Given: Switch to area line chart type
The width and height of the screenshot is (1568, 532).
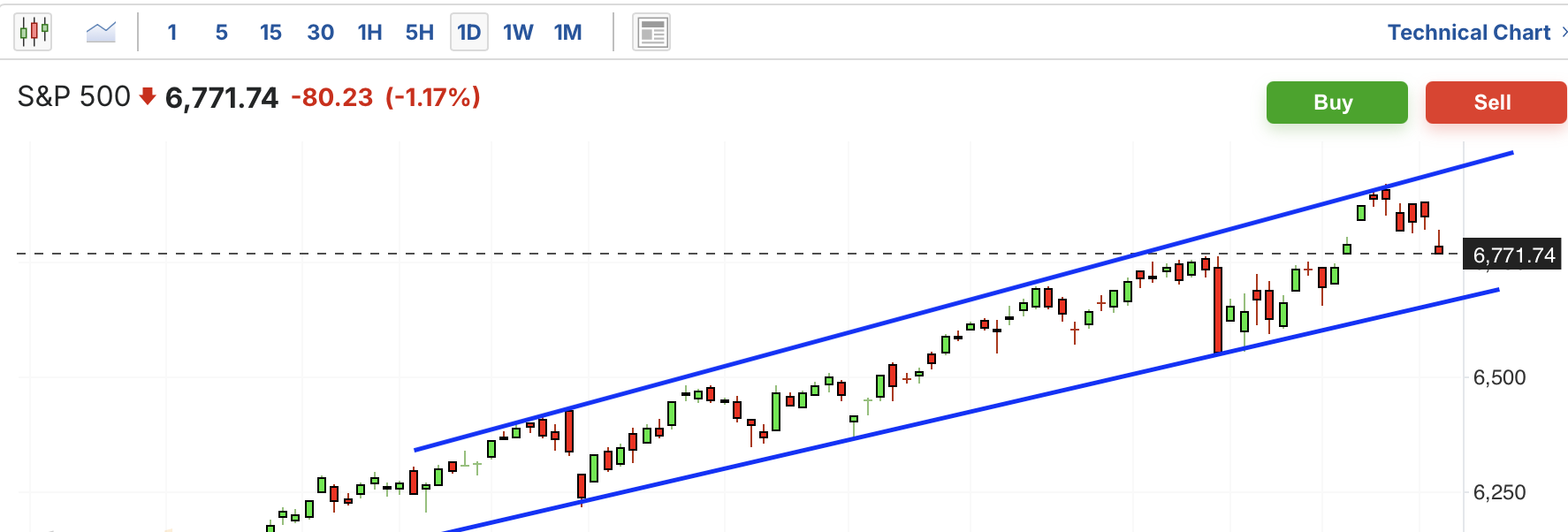Looking at the screenshot, I should pos(101,33).
